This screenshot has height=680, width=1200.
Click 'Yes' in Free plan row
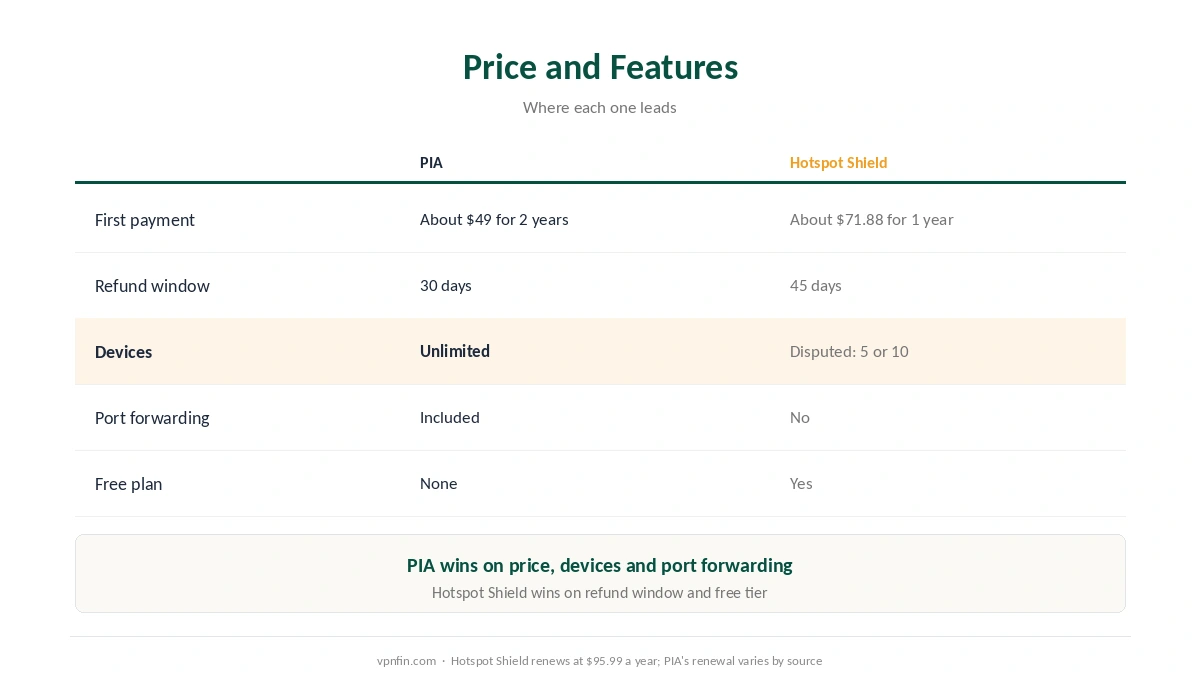click(801, 483)
